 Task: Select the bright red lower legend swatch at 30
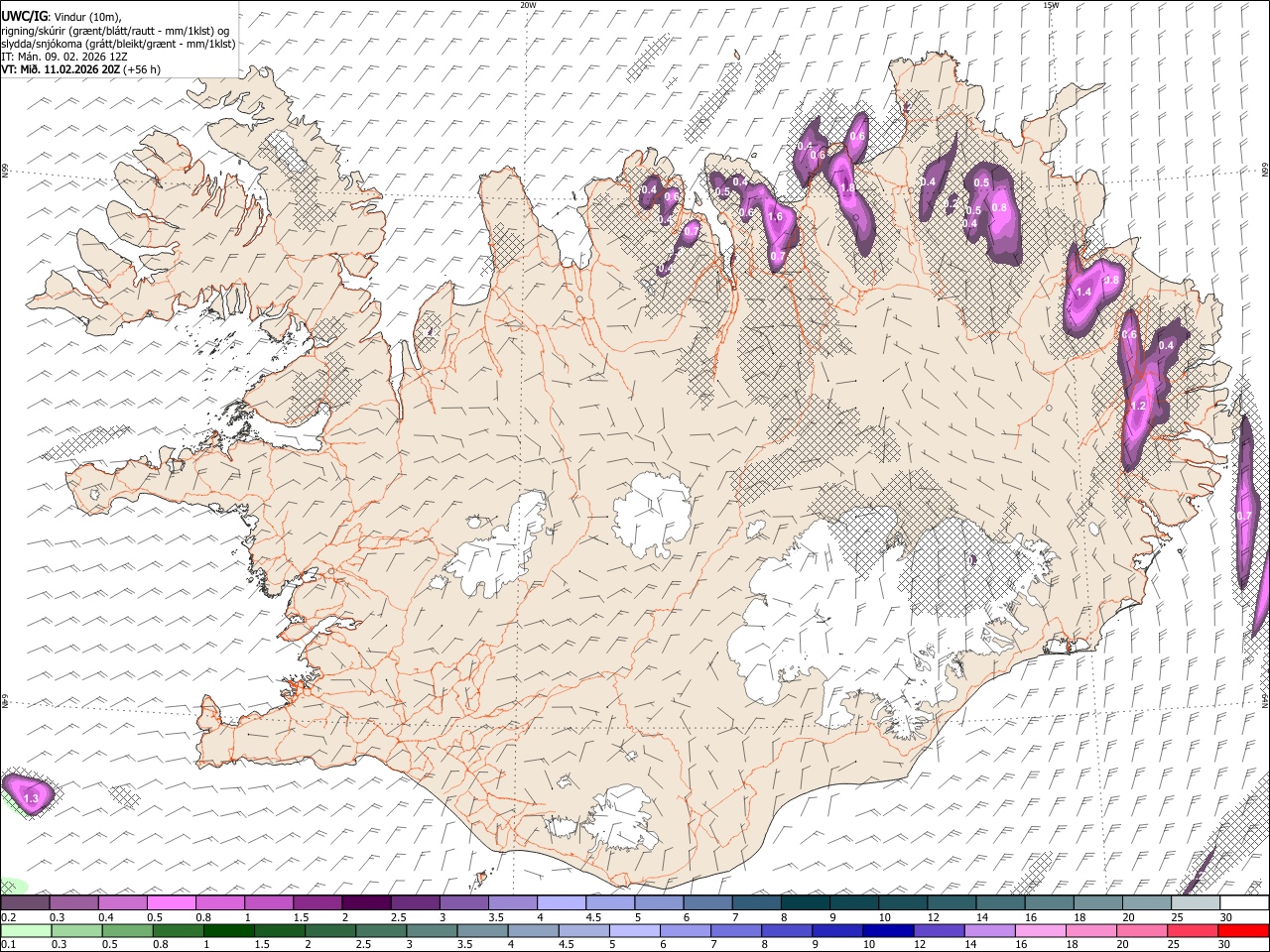(1244, 930)
